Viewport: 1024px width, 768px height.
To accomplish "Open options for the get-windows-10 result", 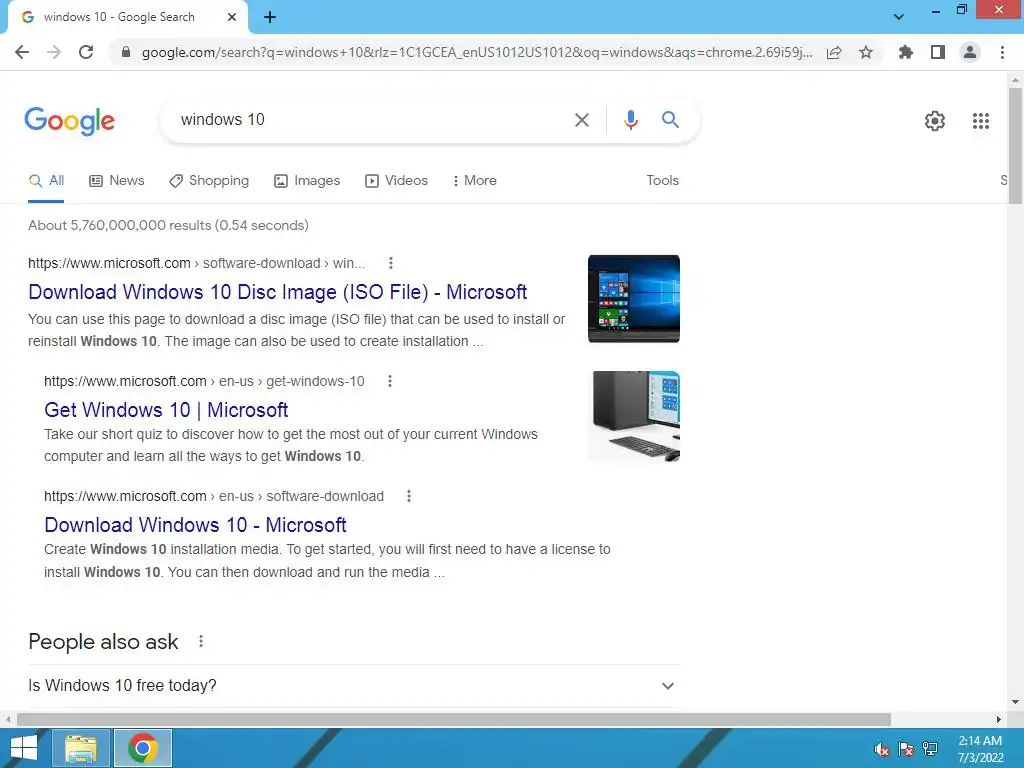I will coord(390,381).
